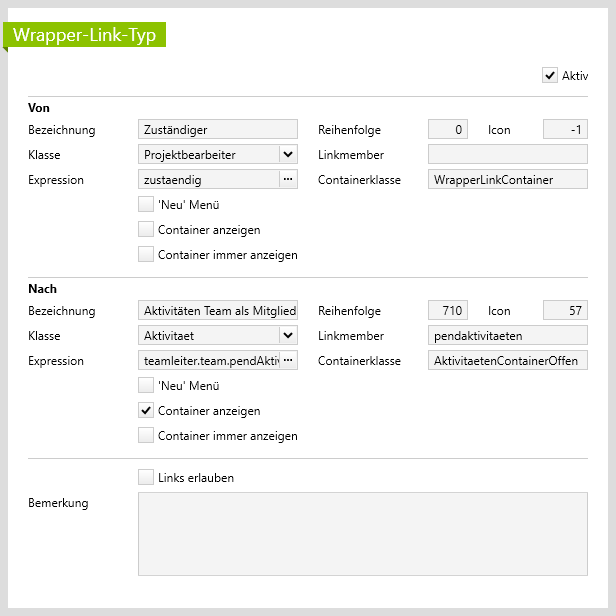
Task: Click into the Bemerkung text area
Action: (x=362, y=533)
